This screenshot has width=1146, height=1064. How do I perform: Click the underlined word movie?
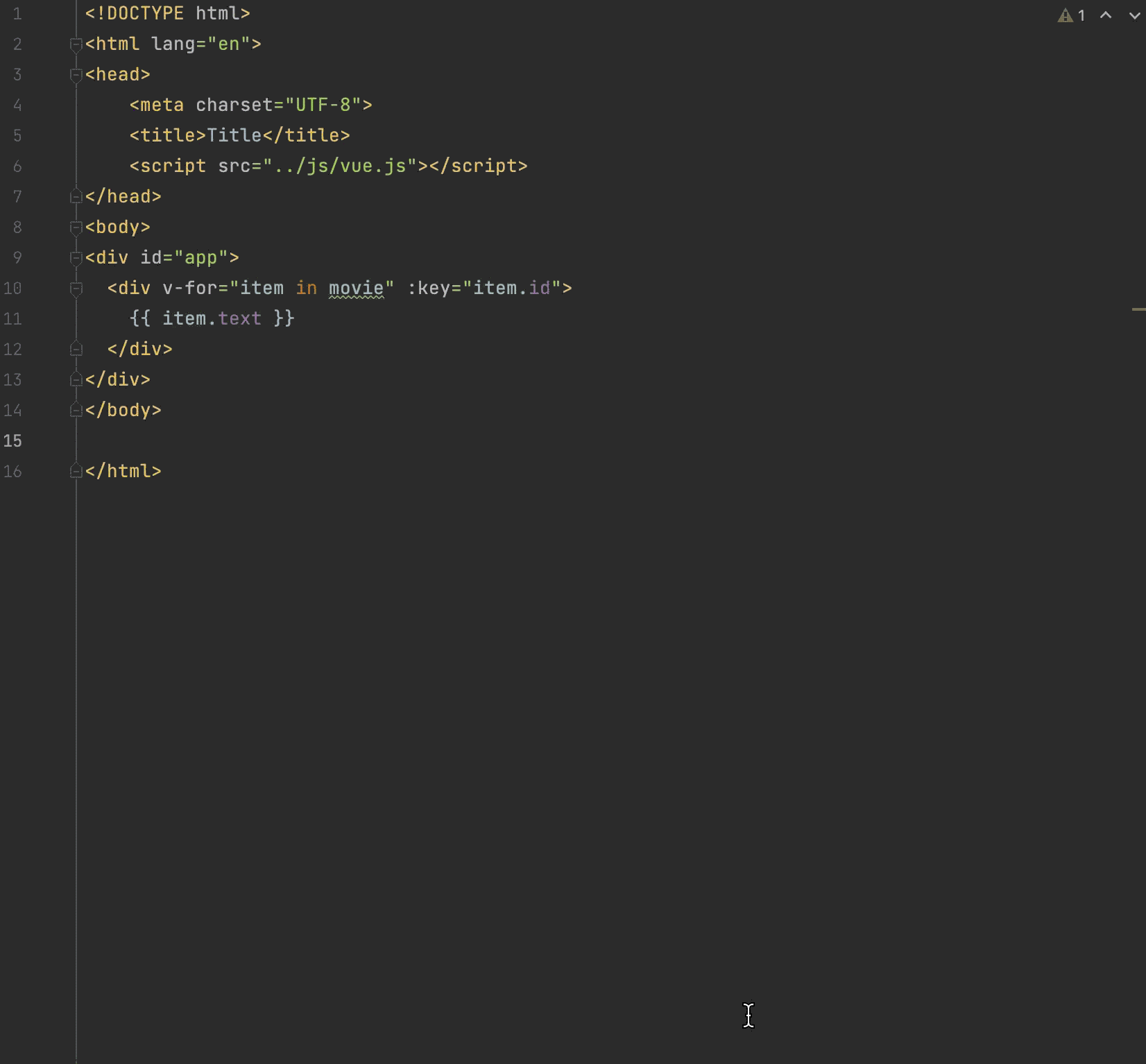click(x=356, y=288)
